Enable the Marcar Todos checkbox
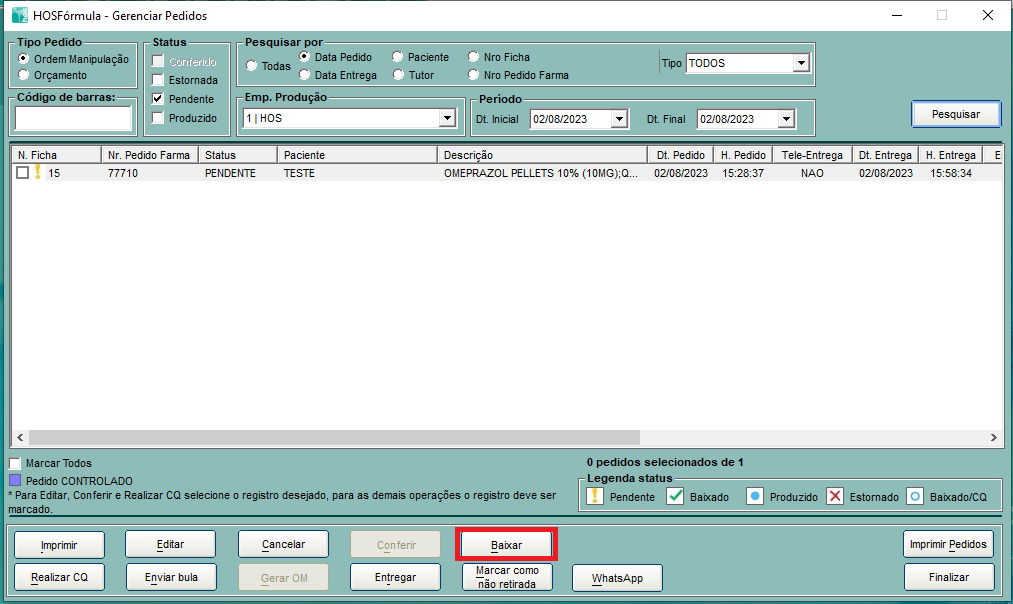The image size is (1013, 604). [x=15, y=464]
